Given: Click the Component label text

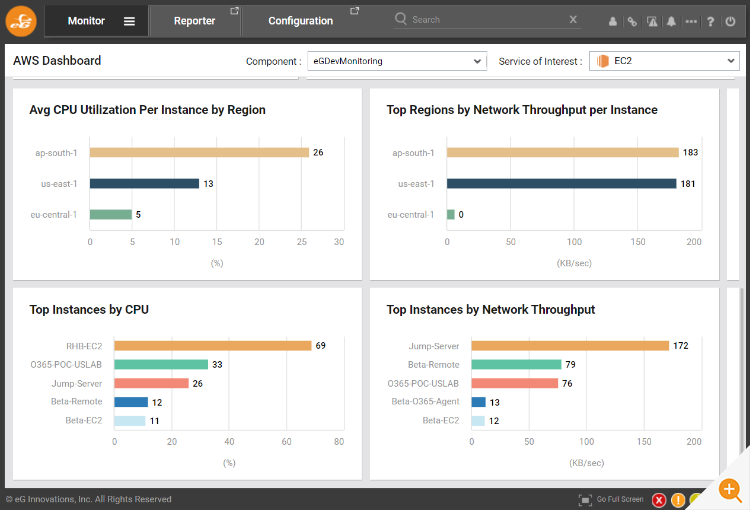Looking at the screenshot, I should pyautogui.click(x=274, y=61).
